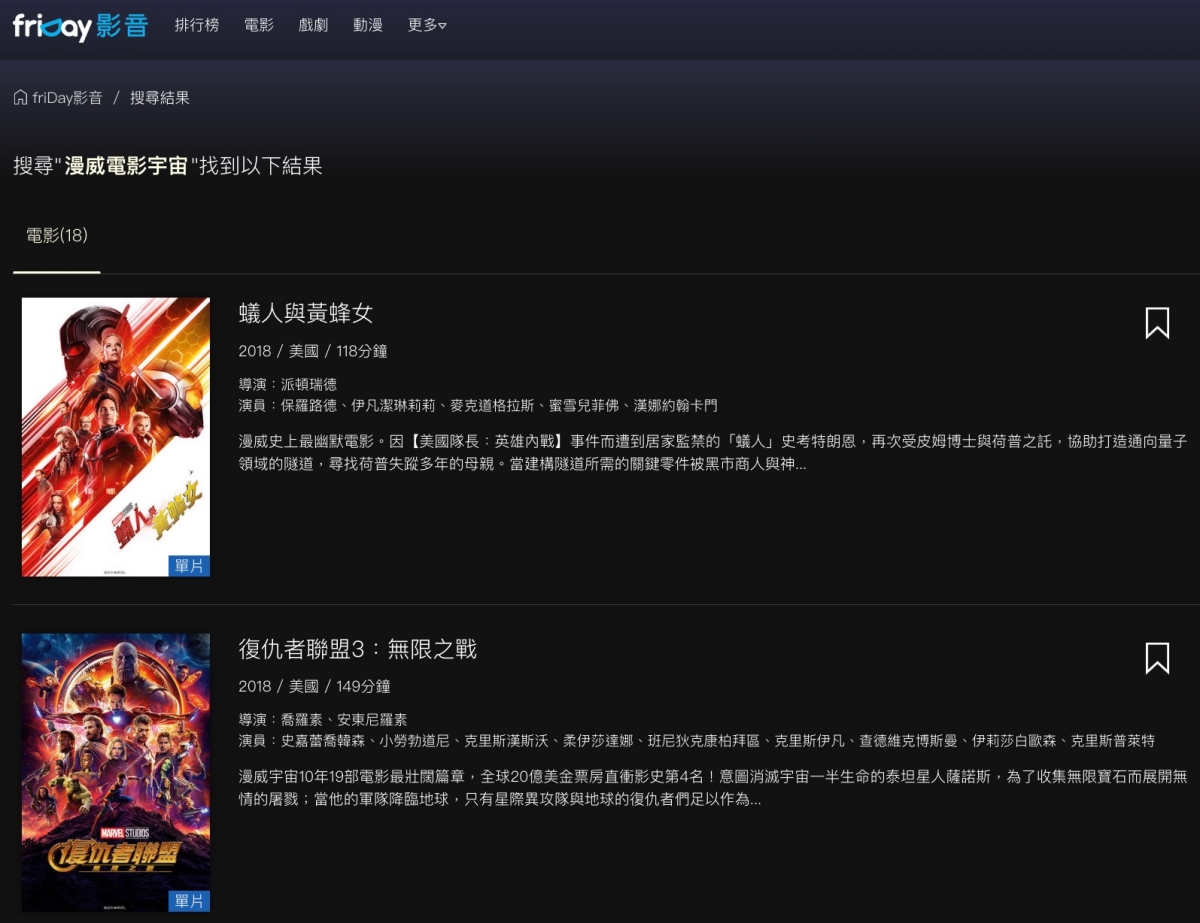Bookmark 復仇者聯盟3 with the bookmark icon
This screenshot has width=1200, height=923.
(x=1157, y=658)
